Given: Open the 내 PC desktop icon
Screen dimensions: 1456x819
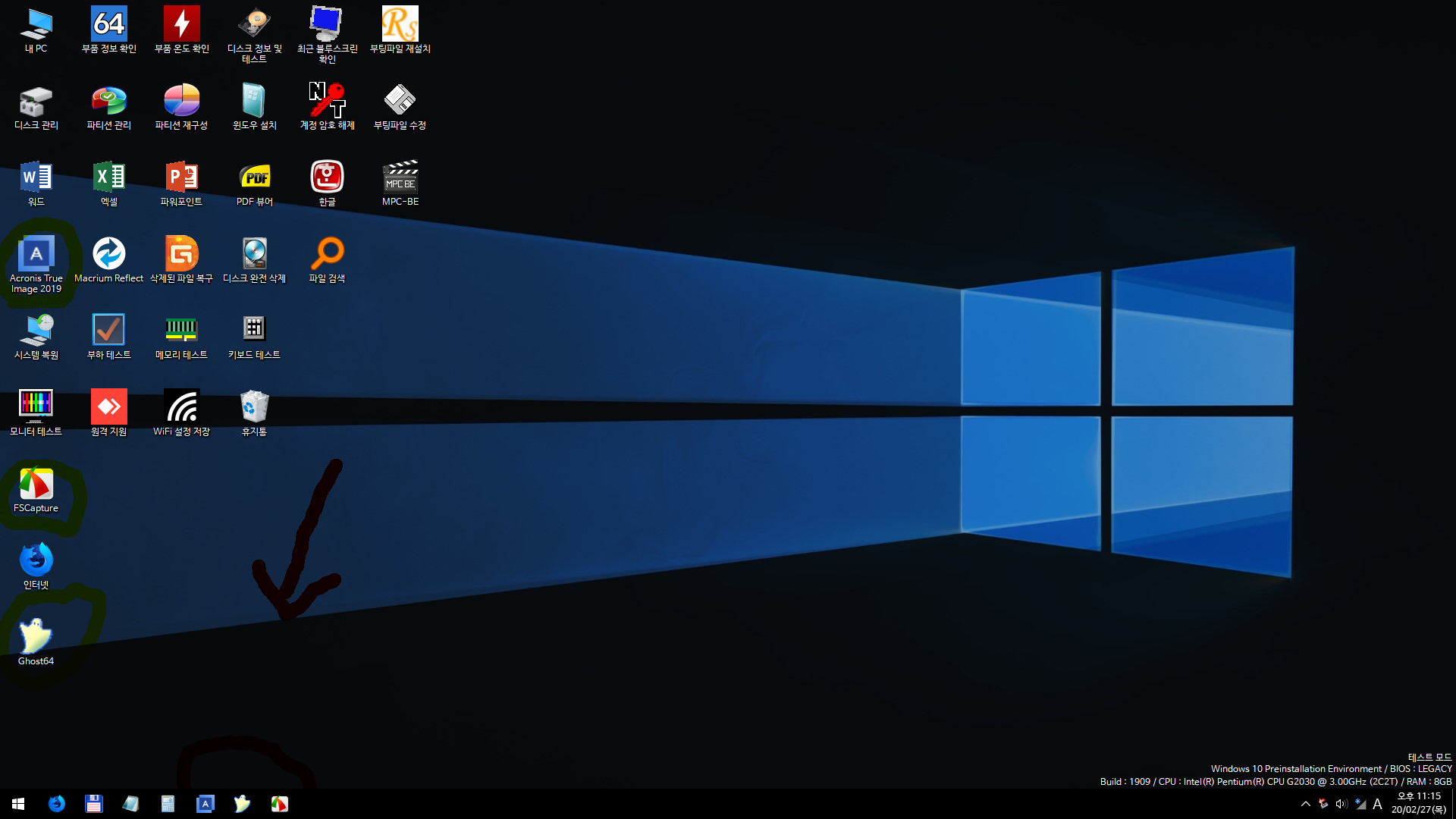Looking at the screenshot, I should (x=36, y=30).
